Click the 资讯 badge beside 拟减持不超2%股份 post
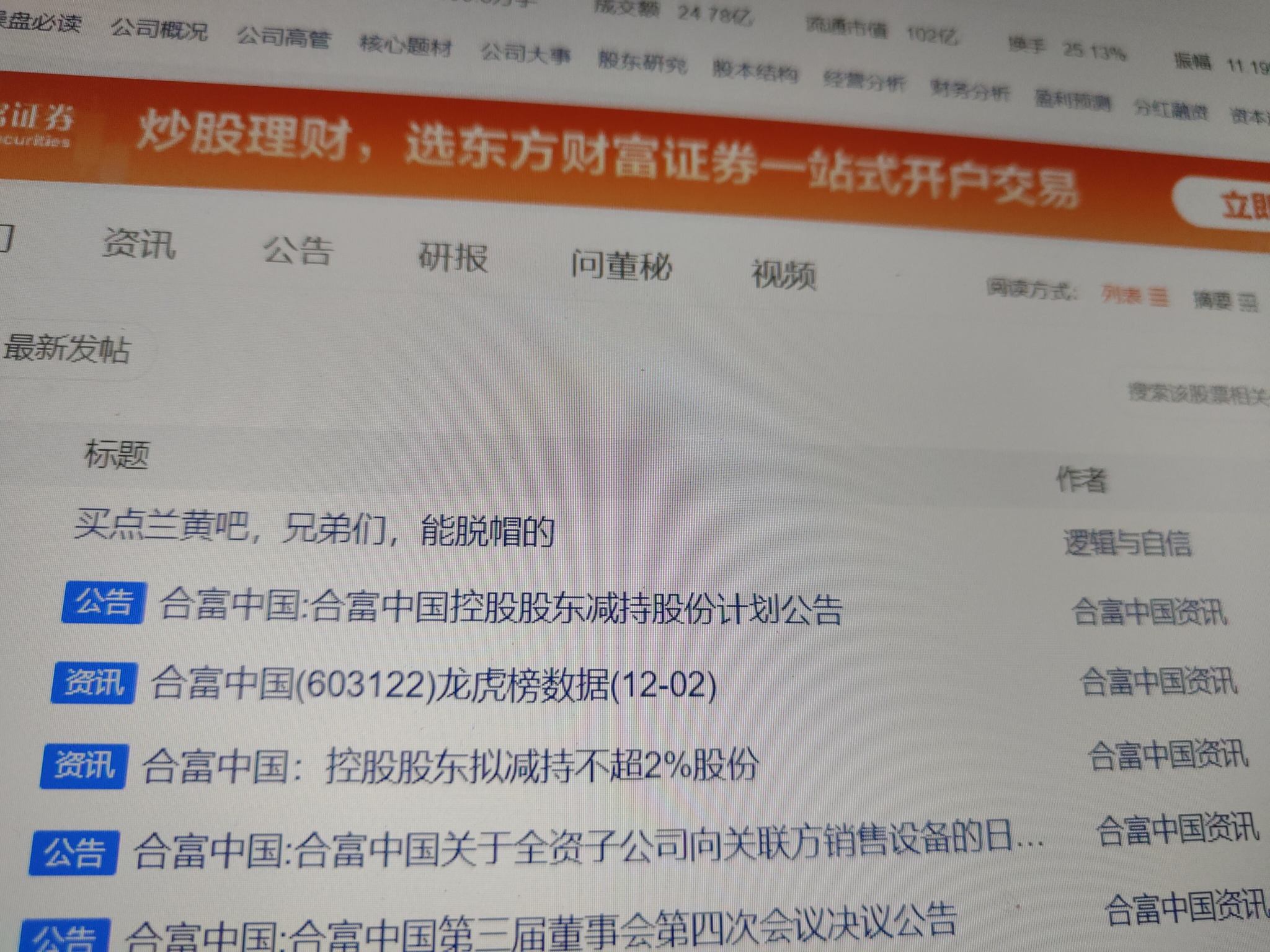 (84, 765)
